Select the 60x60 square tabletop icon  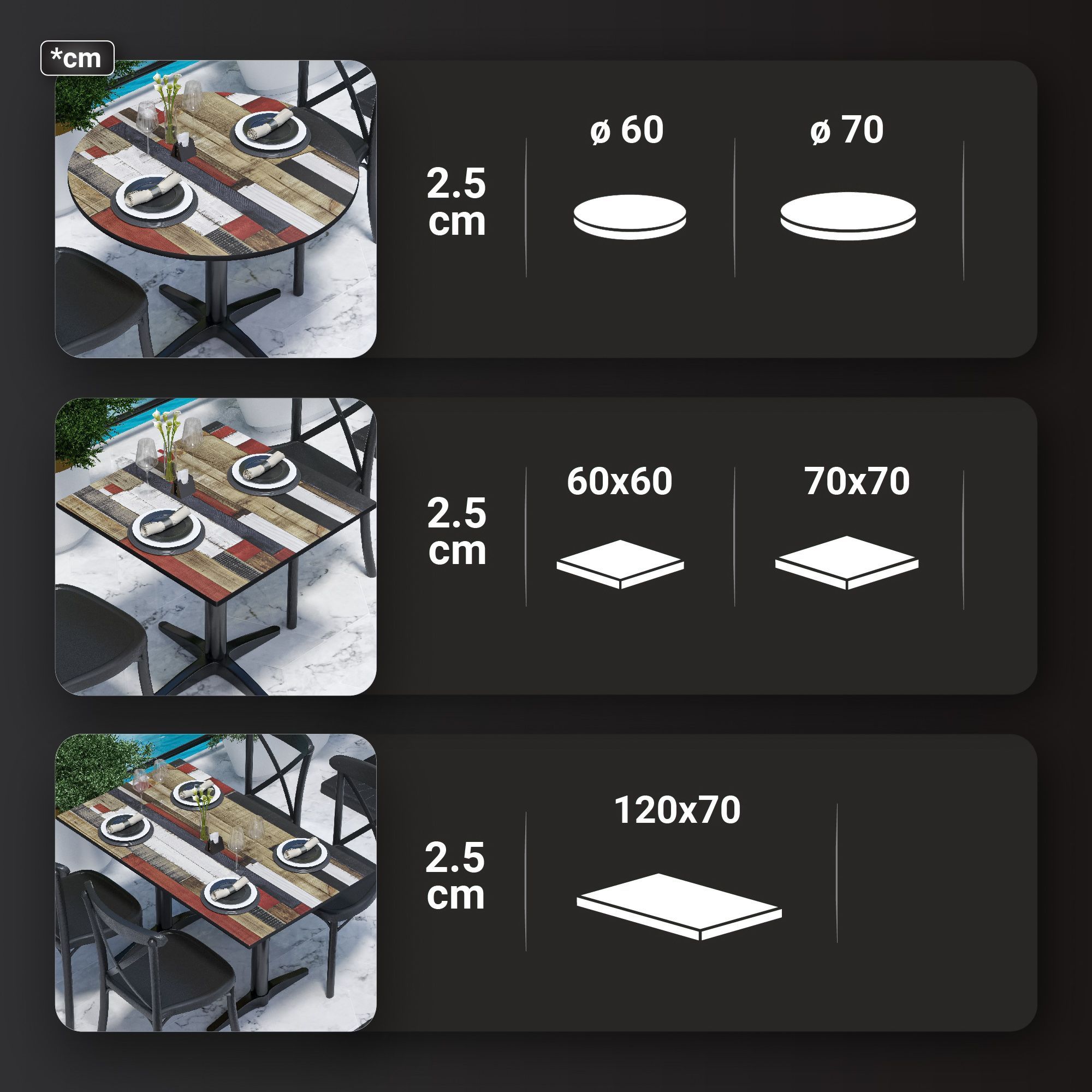(620, 564)
